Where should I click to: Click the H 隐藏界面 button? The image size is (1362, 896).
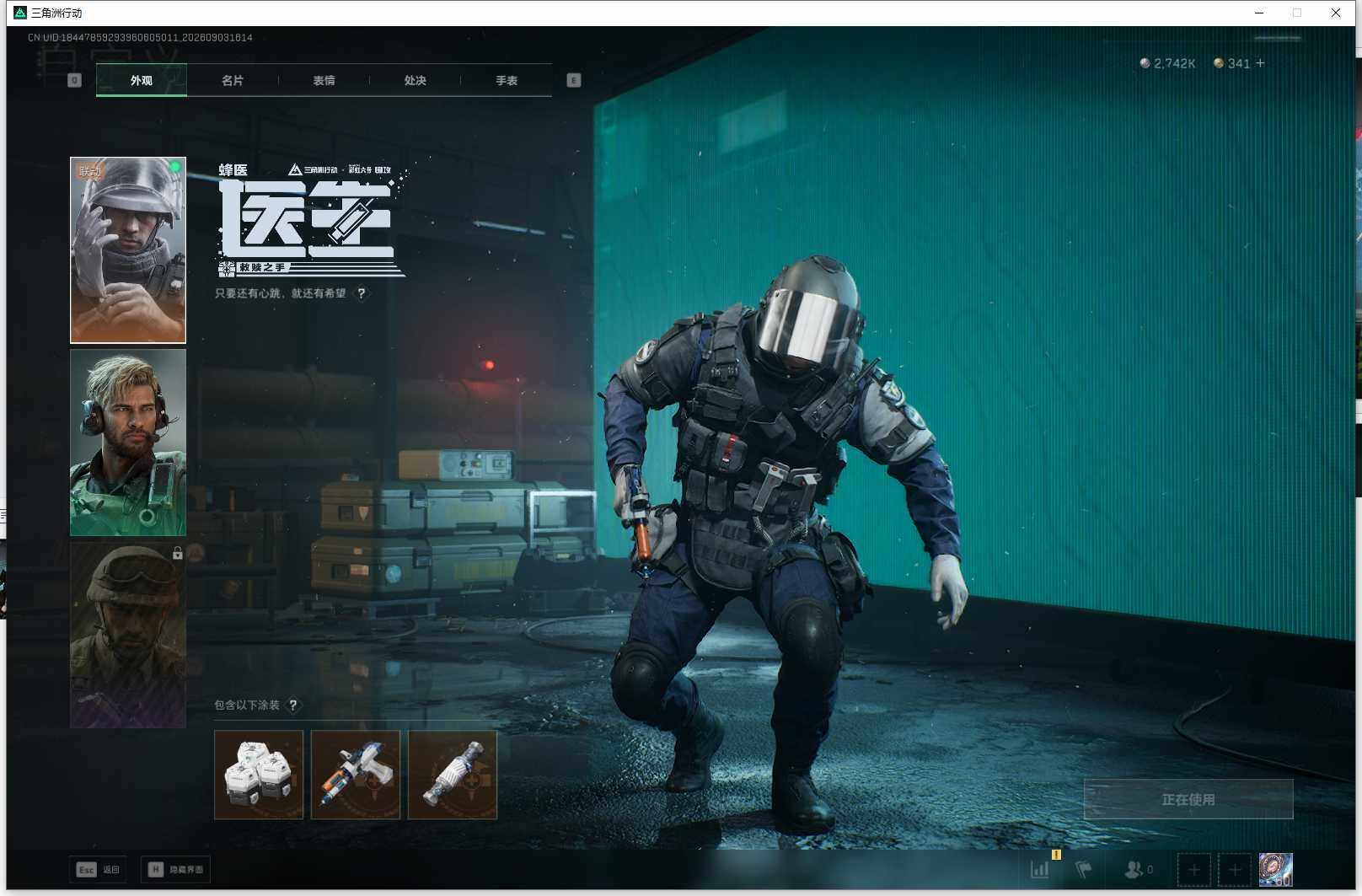coord(175,869)
